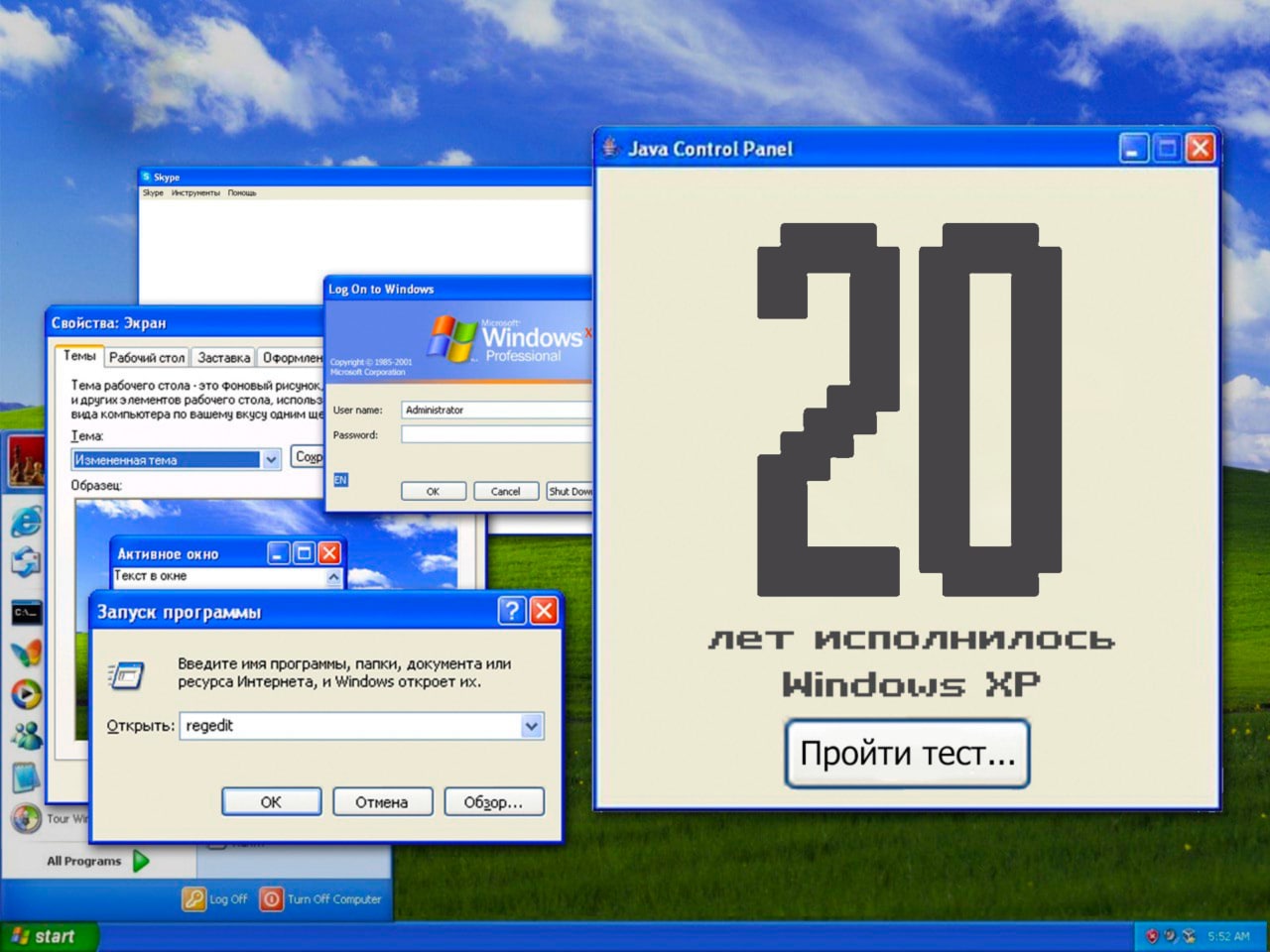Close the Java Control Panel window
This screenshot has width=1270, height=952.
pos(1201,148)
